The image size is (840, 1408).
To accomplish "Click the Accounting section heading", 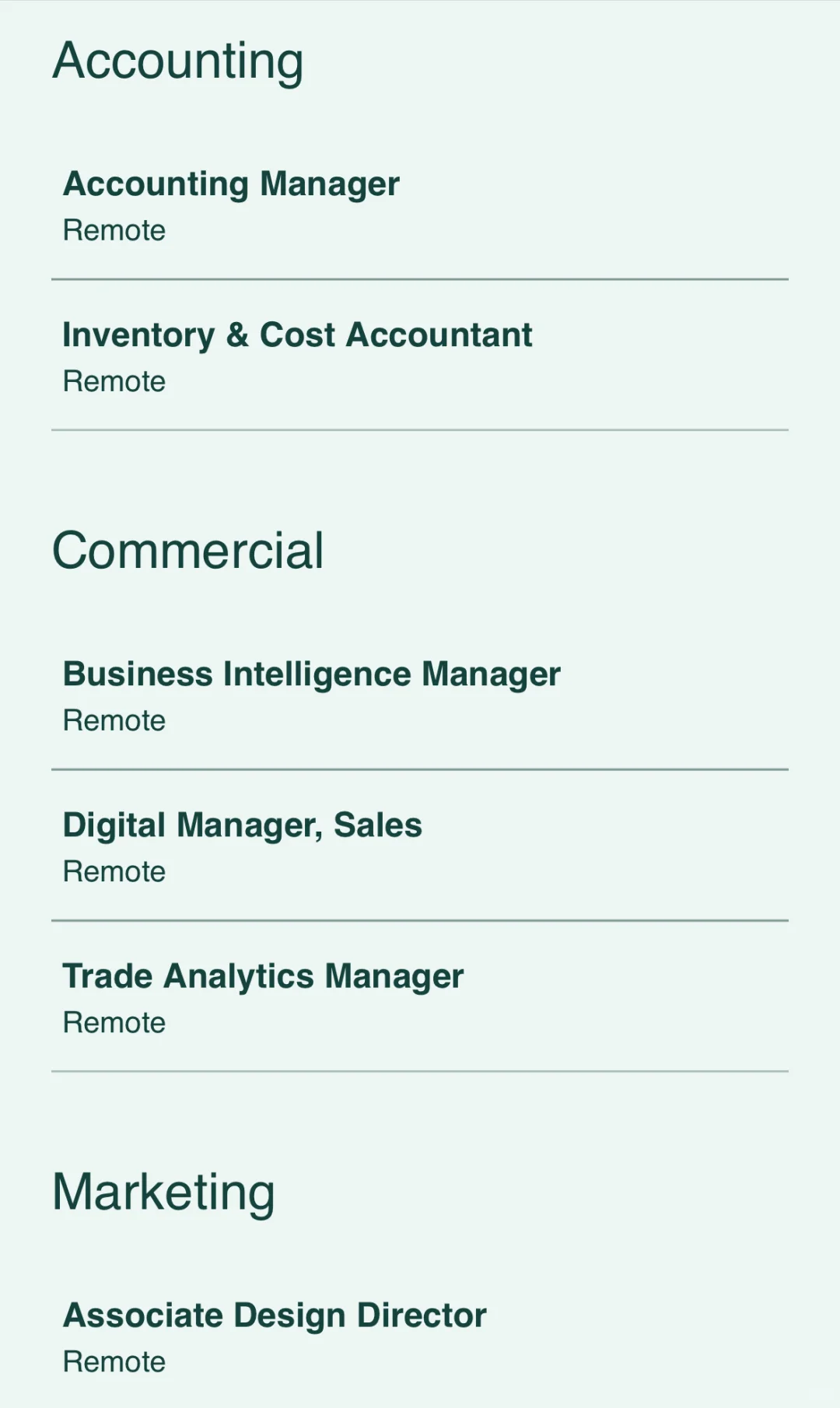I will (x=178, y=62).
